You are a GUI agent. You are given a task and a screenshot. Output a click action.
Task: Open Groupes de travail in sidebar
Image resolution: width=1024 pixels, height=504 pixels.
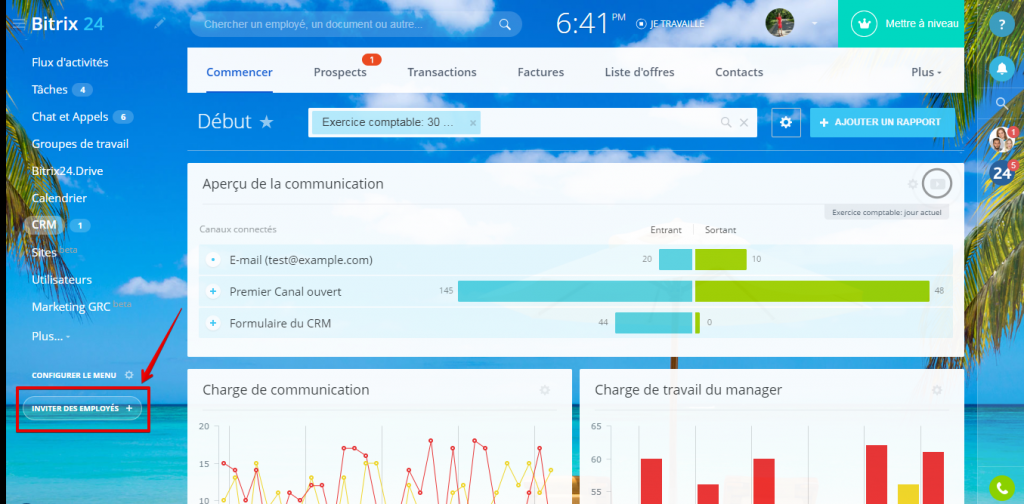pyautogui.click(x=80, y=144)
